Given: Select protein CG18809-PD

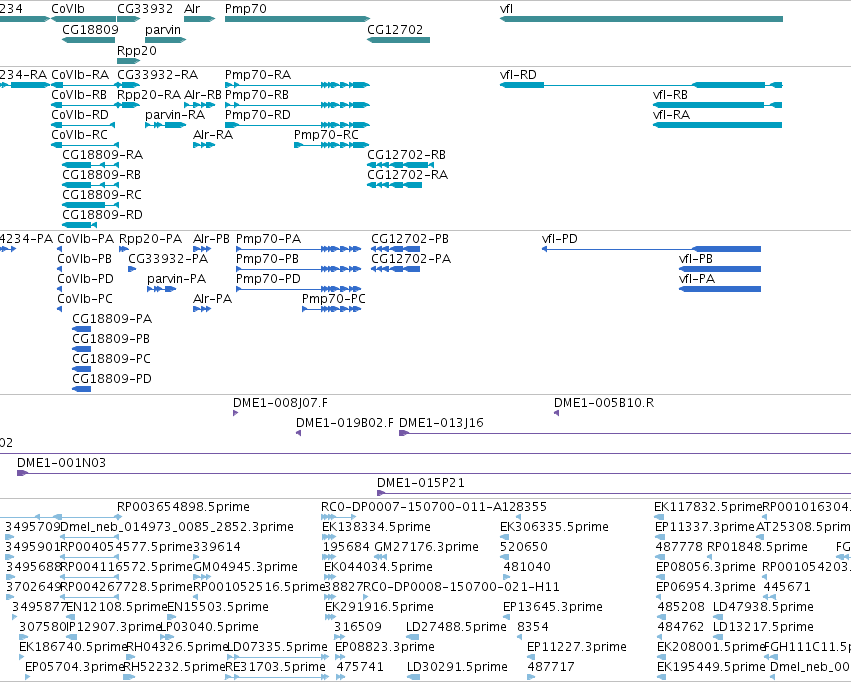Looking at the screenshot, I should 81,389.
